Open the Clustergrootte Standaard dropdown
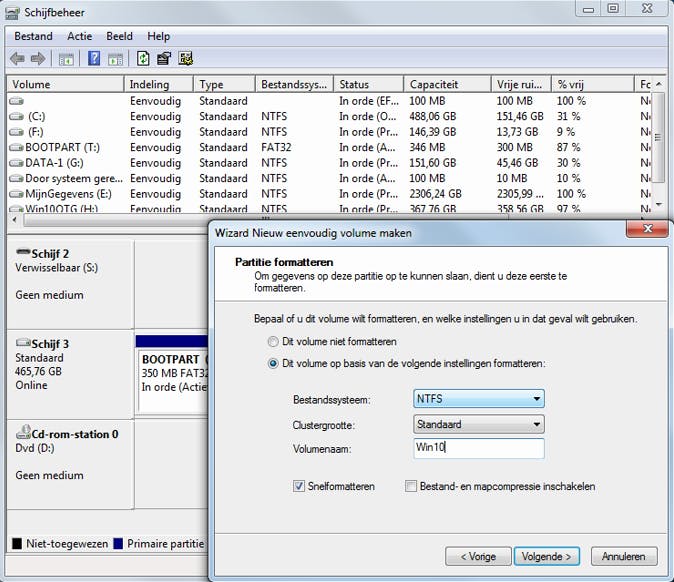674x582 pixels. (x=478, y=424)
